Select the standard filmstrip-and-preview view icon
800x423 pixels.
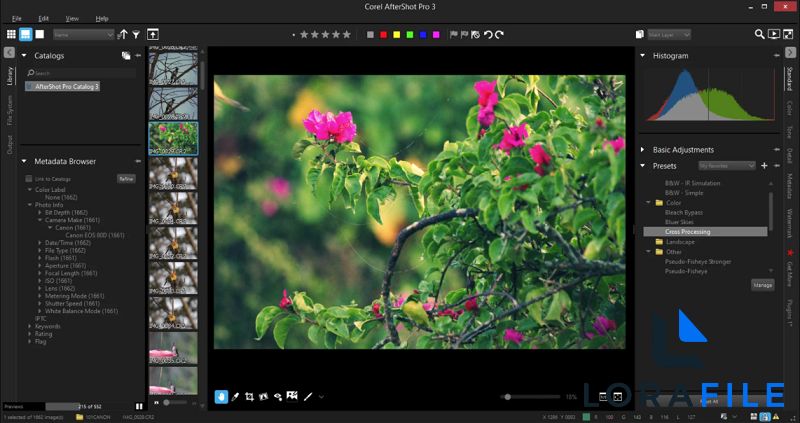pyautogui.click(x=26, y=34)
